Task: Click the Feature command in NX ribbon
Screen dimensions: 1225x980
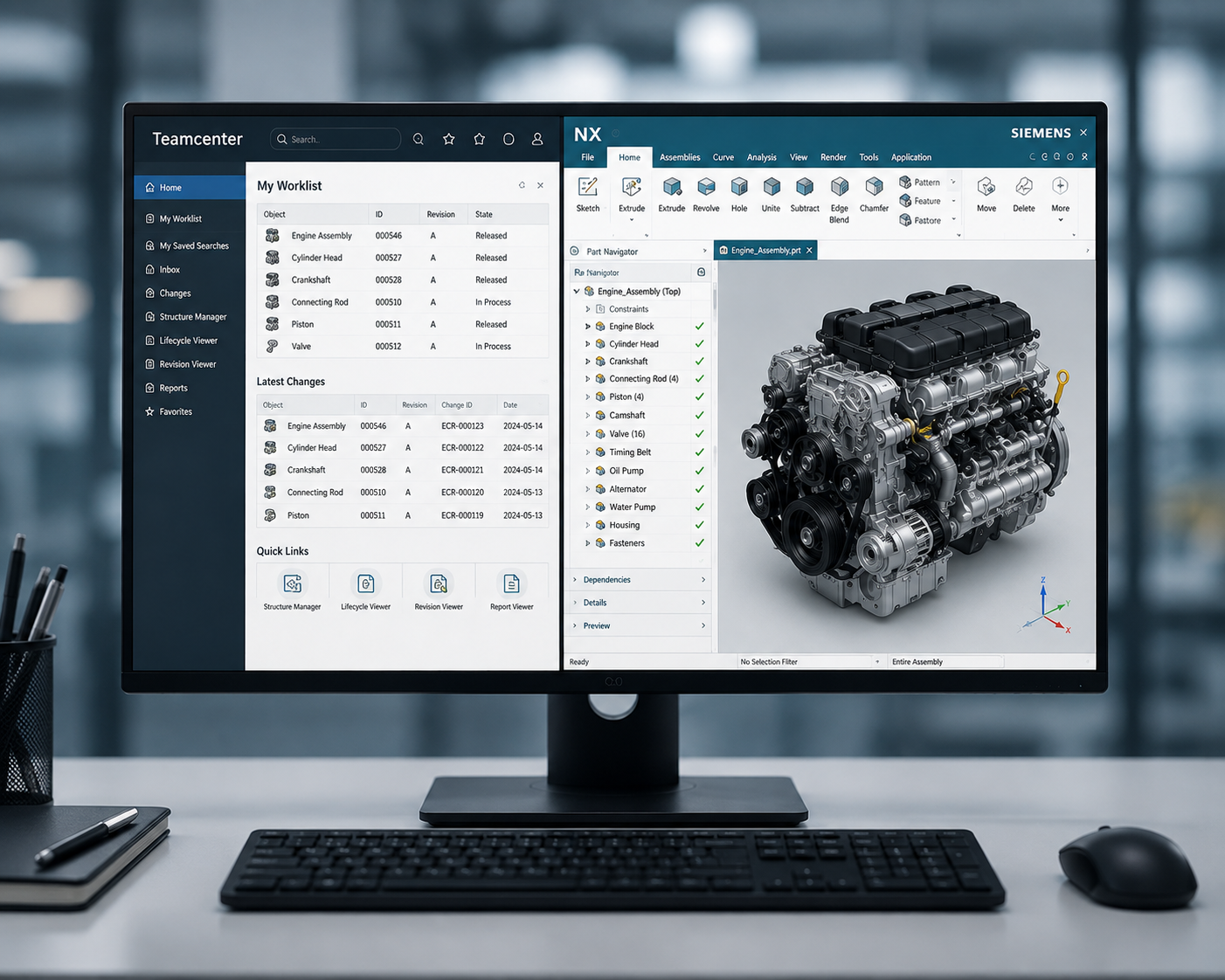Action: (920, 201)
